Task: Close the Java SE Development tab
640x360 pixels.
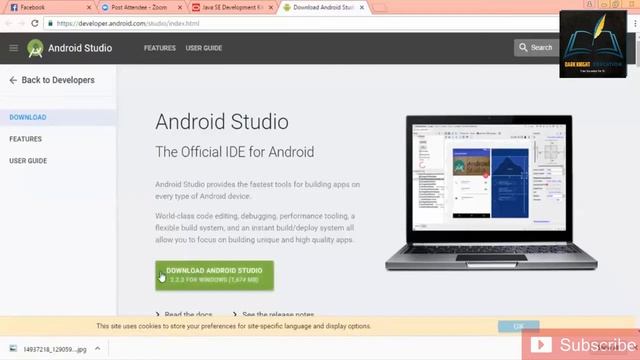Action: 271,7
